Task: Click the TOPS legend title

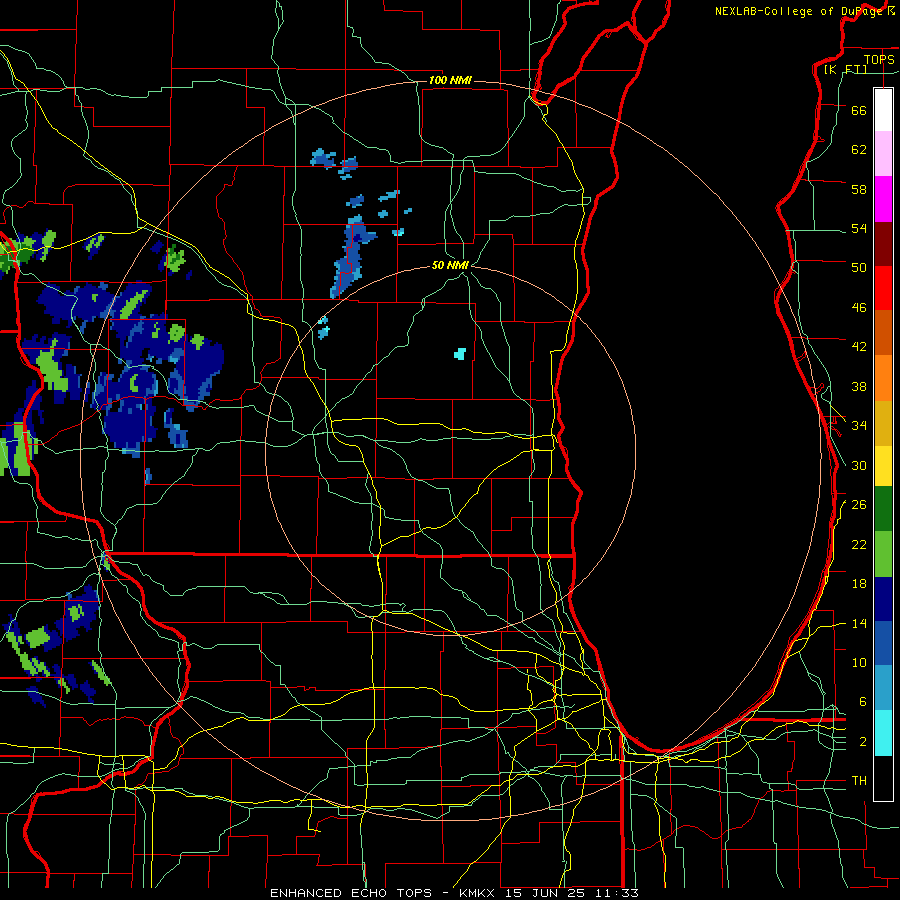Action: [879, 59]
